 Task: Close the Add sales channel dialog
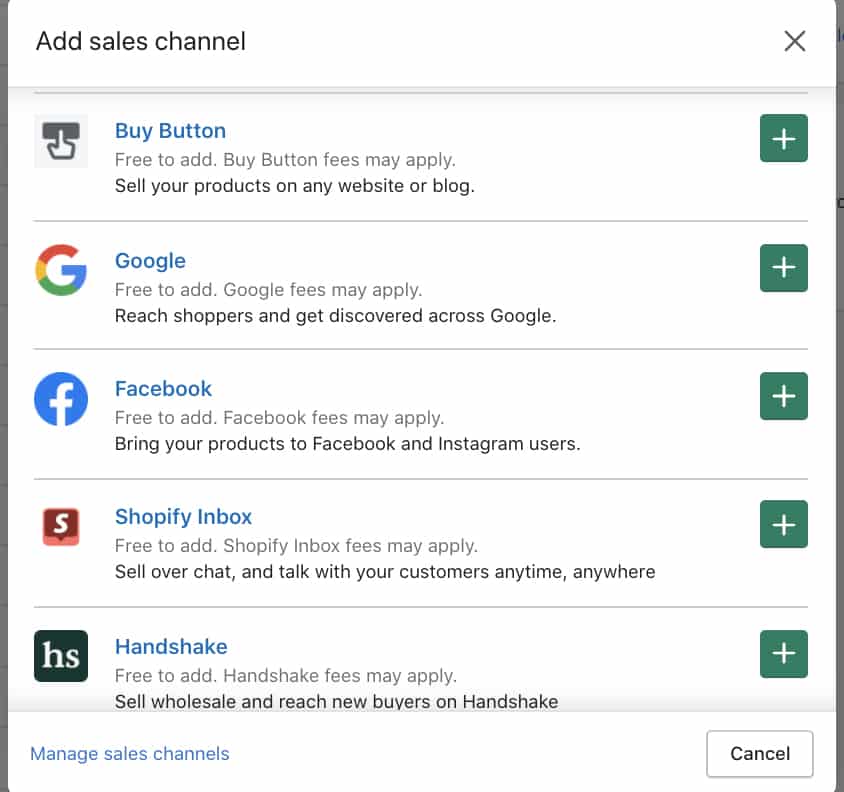(794, 41)
